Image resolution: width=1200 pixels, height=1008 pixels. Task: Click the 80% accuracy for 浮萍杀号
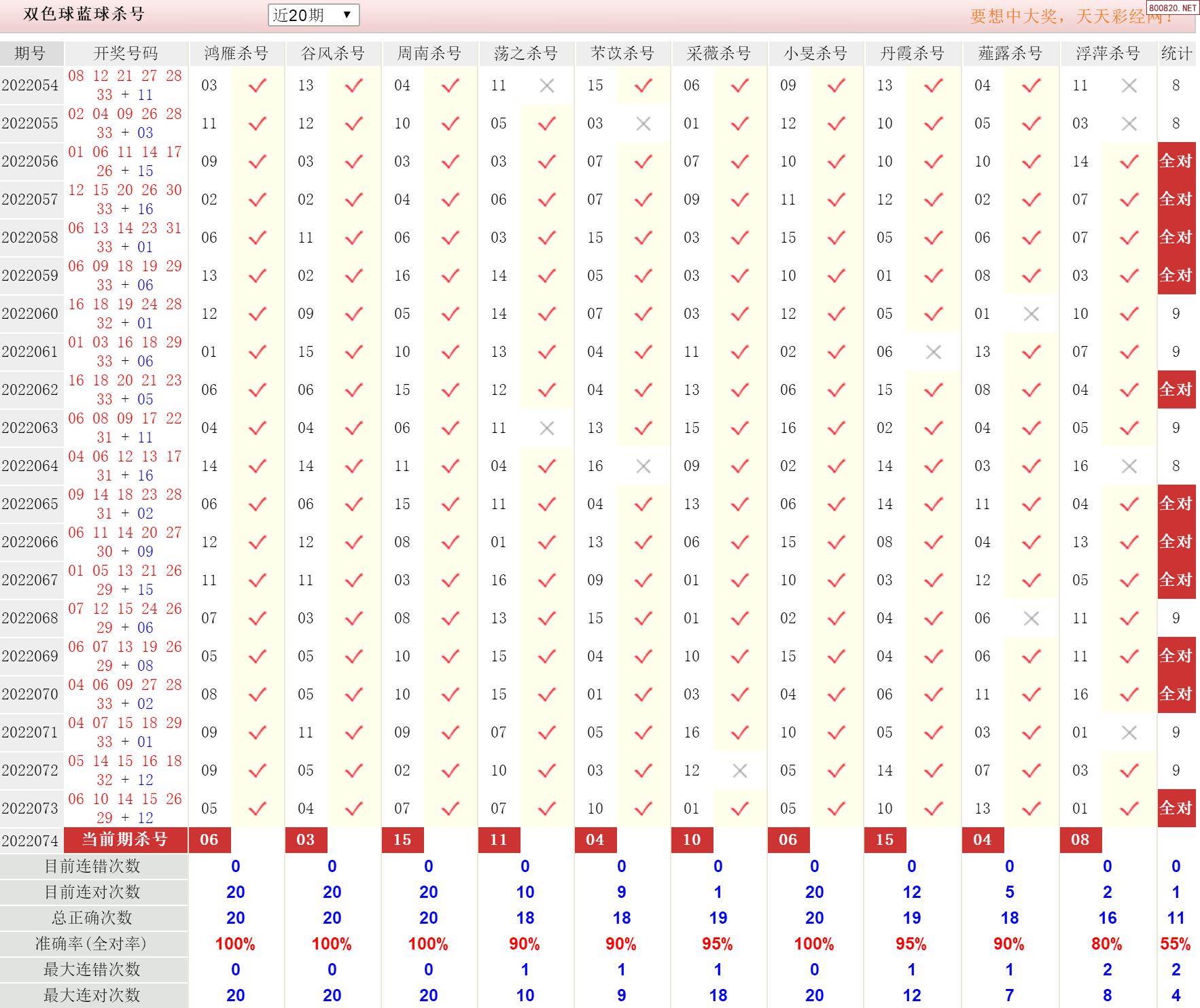(1107, 943)
